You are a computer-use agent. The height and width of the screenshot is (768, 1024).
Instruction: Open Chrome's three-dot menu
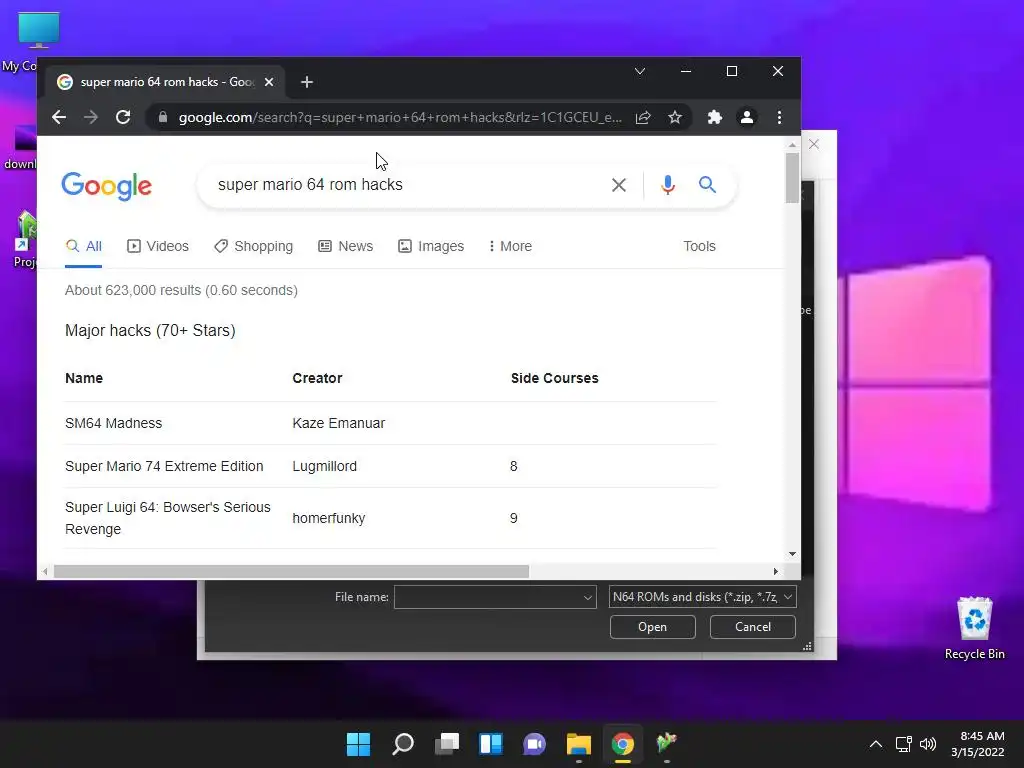(x=779, y=118)
